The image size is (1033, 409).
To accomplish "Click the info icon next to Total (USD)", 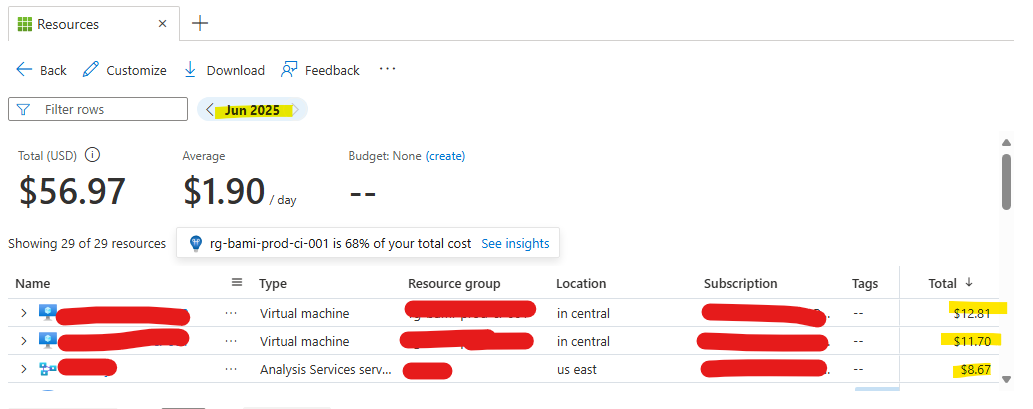I will 93,155.
